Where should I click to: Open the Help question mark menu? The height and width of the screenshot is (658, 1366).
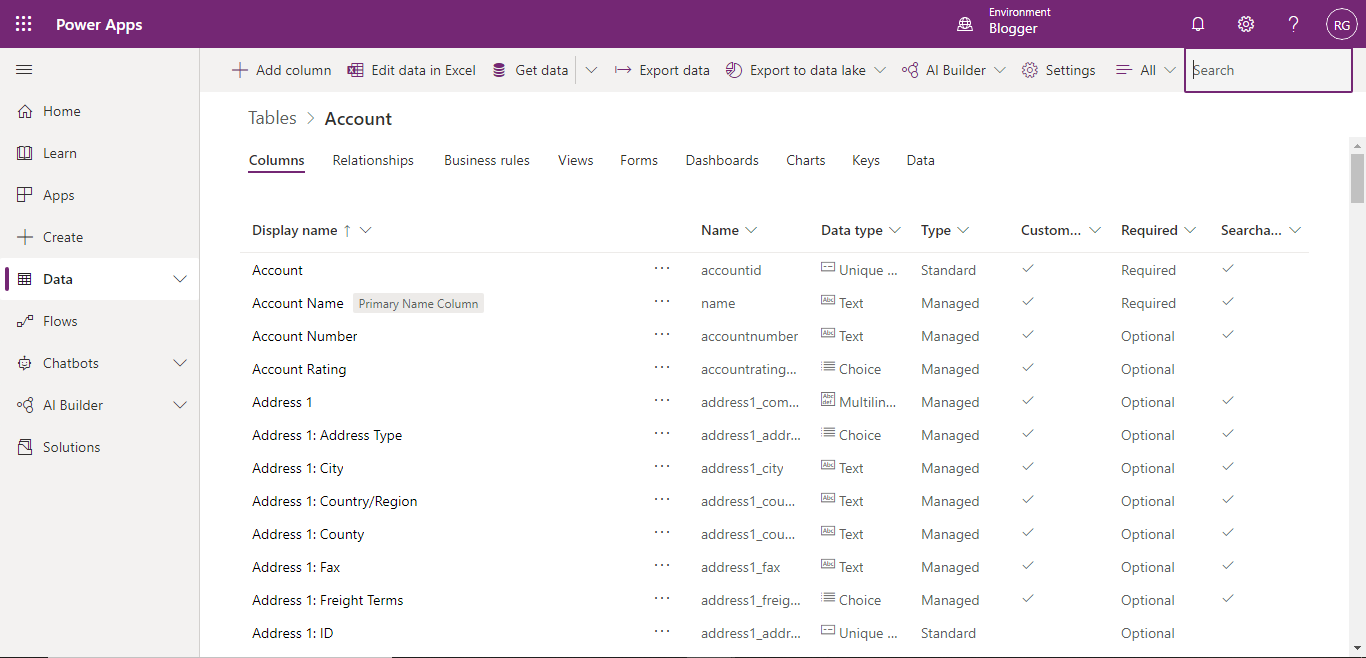pyautogui.click(x=1293, y=24)
